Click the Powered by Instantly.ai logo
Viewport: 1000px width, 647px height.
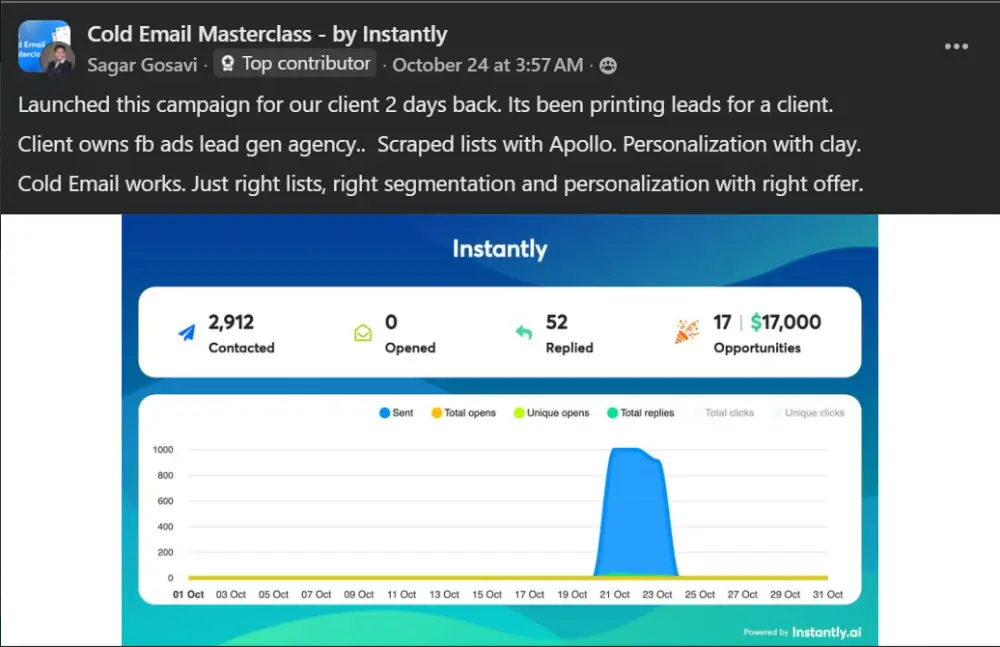click(x=800, y=632)
